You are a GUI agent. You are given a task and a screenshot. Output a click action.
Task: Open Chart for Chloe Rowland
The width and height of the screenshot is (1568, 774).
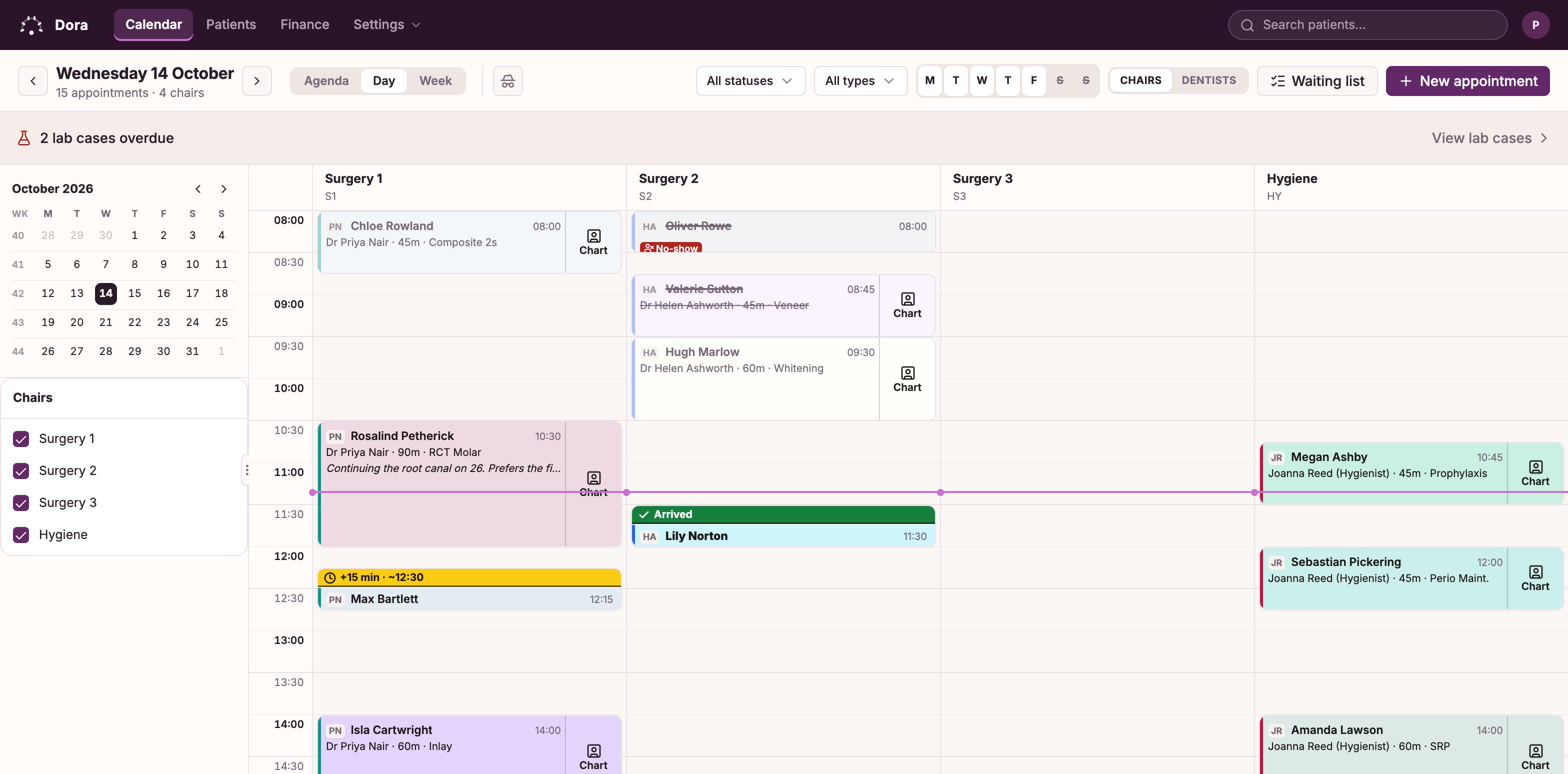tap(593, 242)
